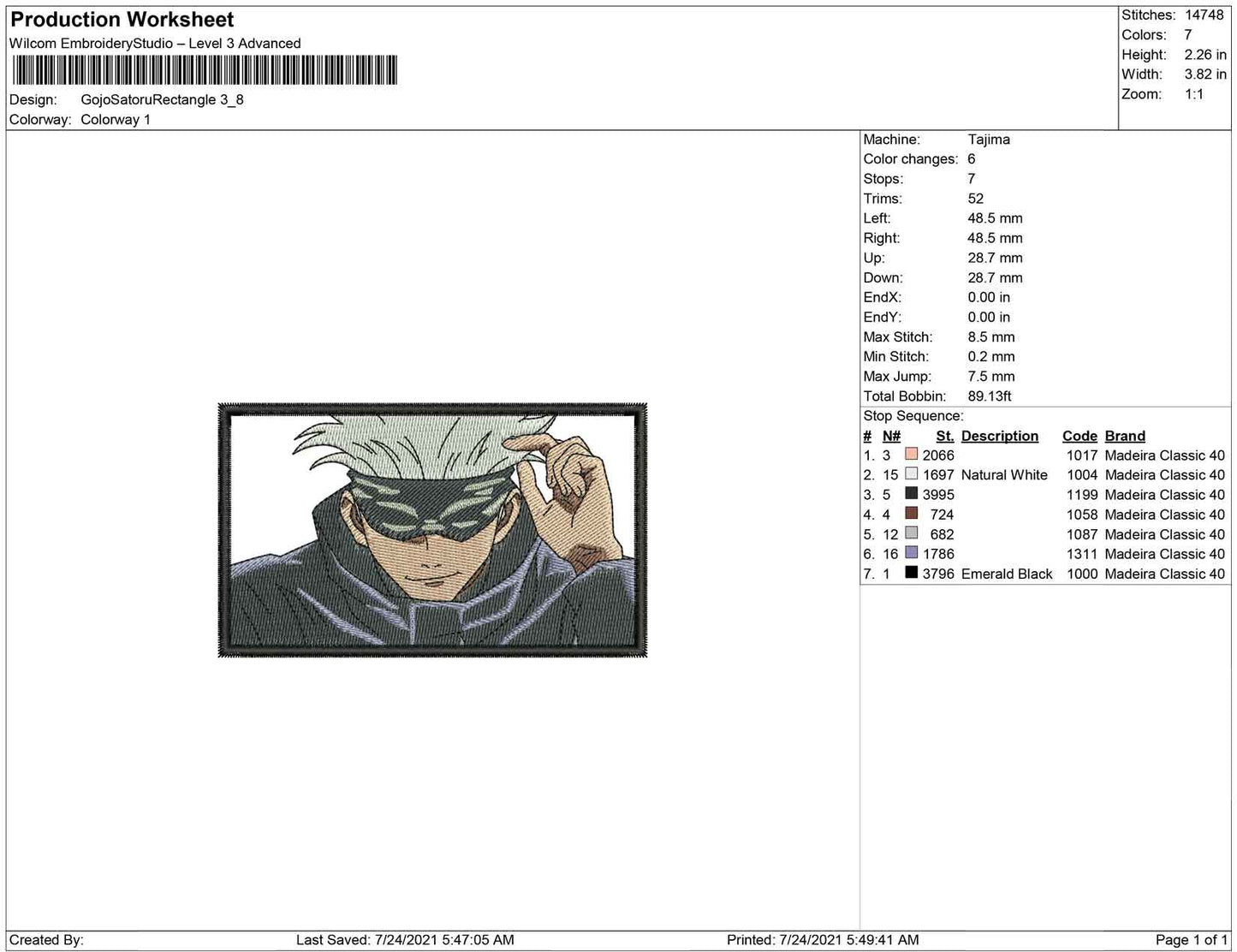Click the Colorway 1 value
The image size is (1237, 952).
(x=116, y=120)
